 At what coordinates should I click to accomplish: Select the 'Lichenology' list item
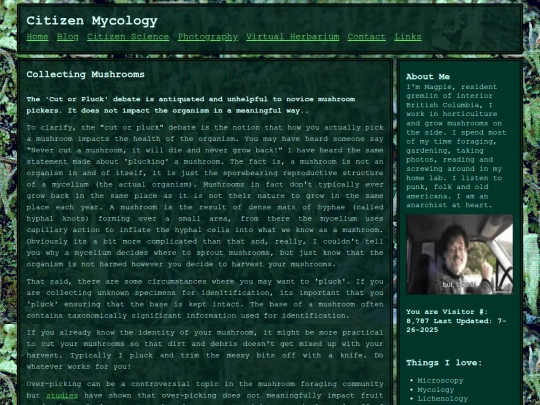click(443, 399)
